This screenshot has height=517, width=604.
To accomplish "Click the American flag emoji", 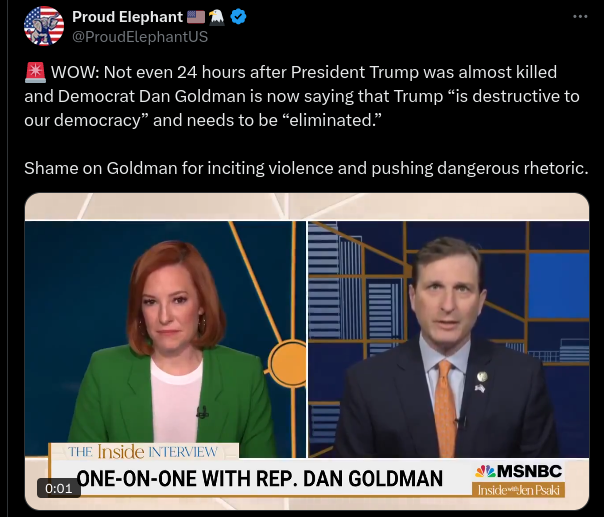I will [196, 17].
